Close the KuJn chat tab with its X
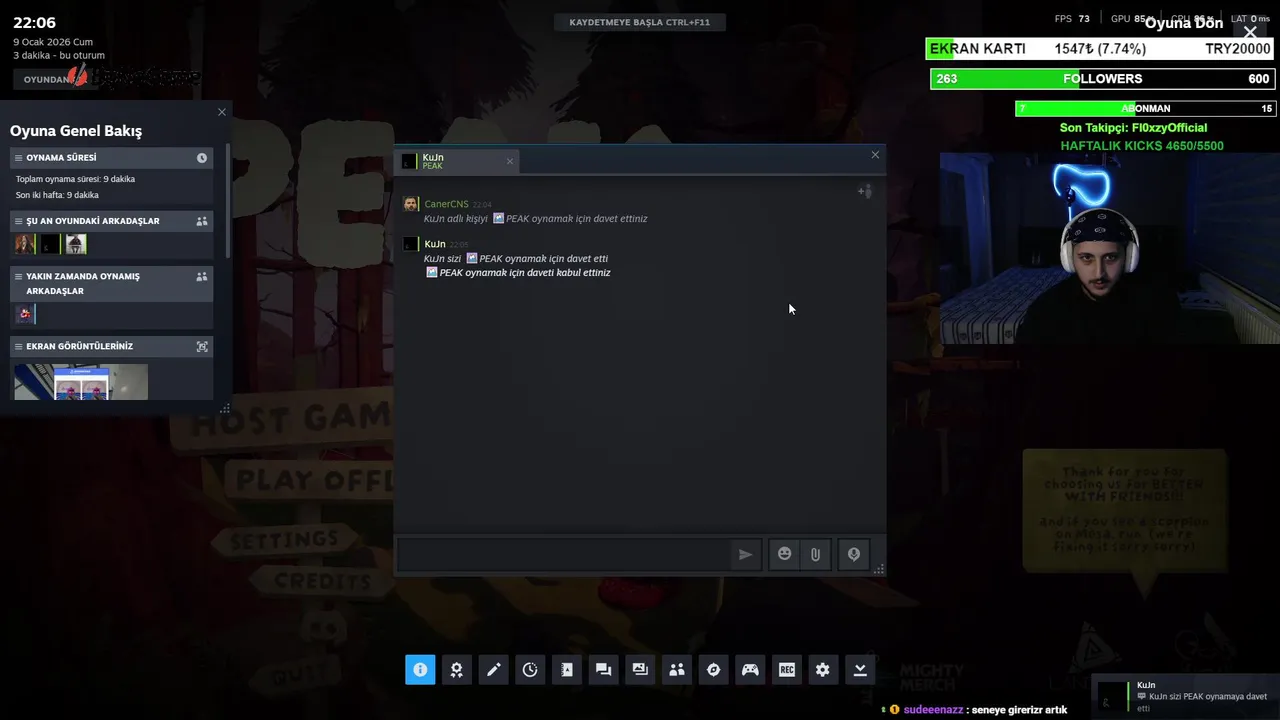1280x720 pixels. pyautogui.click(x=509, y=161)
